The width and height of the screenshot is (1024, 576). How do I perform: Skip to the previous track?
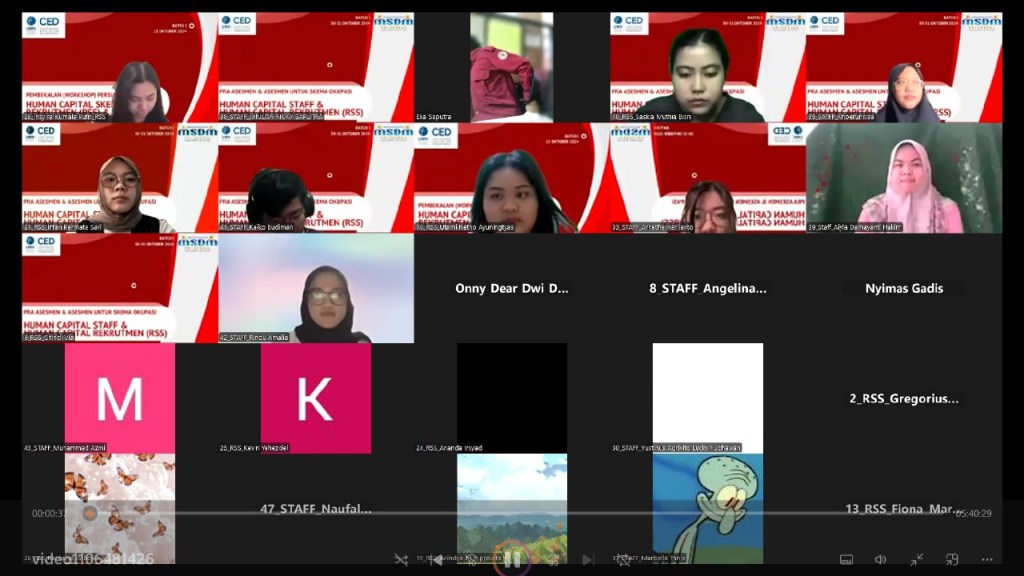pos(436,560)
